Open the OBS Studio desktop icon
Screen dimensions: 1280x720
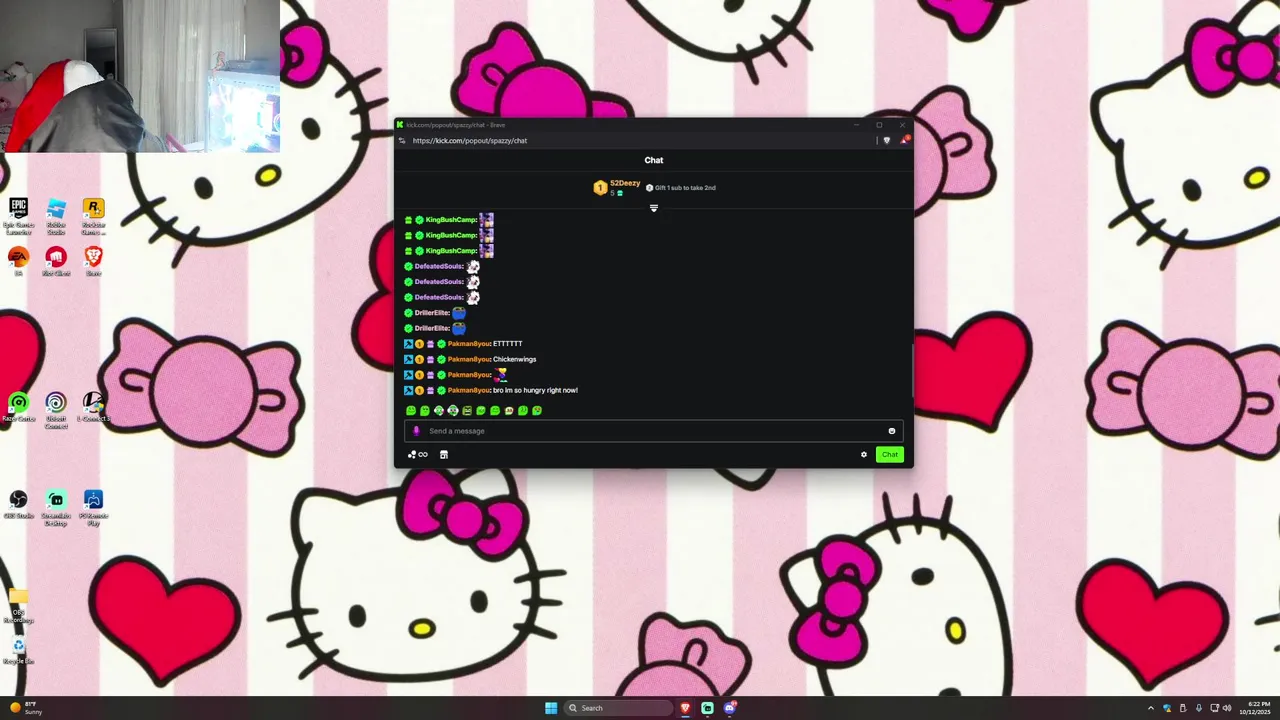tap(18, 504)
